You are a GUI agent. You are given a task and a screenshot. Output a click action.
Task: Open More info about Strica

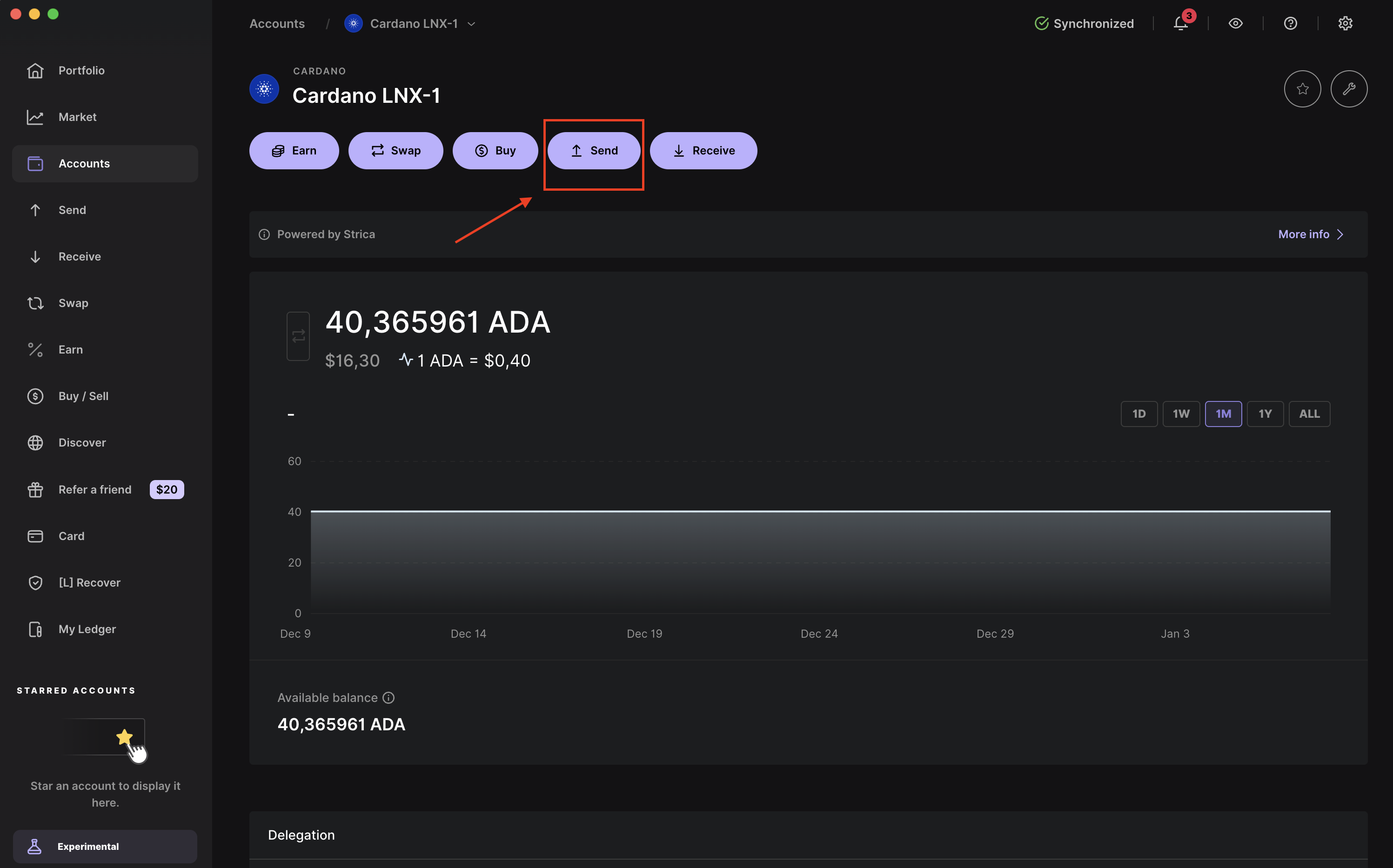pyautogui.click(x=1310, y=234)
